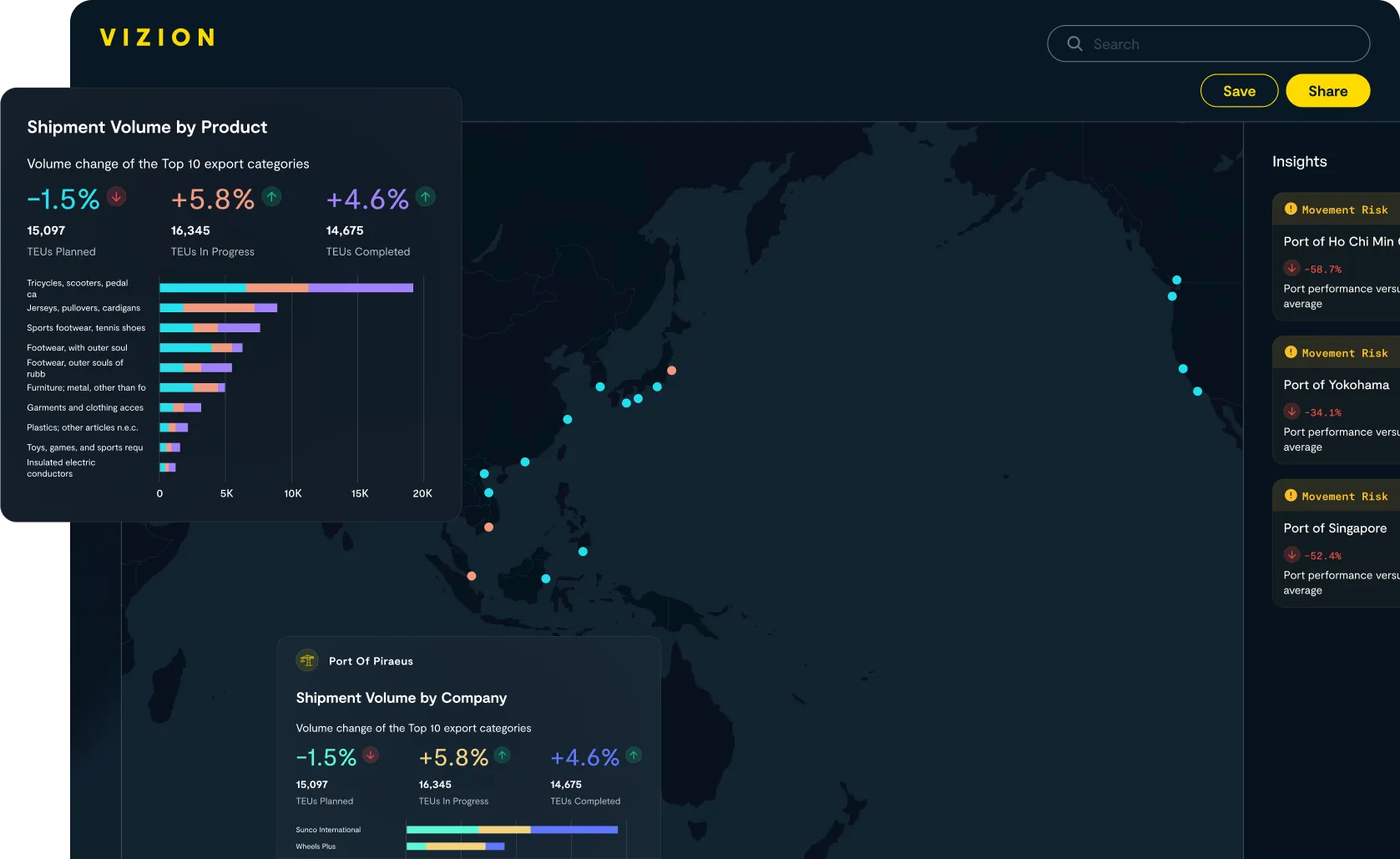Click the Port Of Piraeus crane badge icon
Screen dimensions: 1400x859
click(x=306, y=659)
